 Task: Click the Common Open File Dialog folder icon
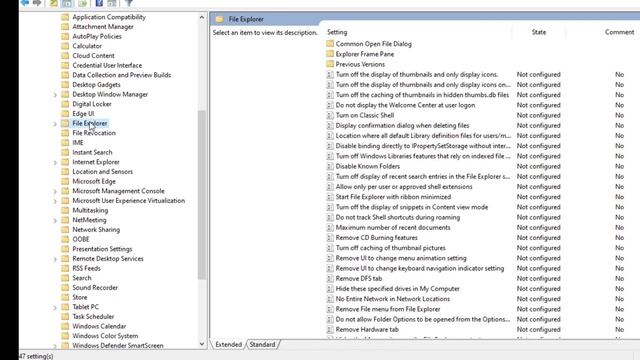(x=330, y=43)
